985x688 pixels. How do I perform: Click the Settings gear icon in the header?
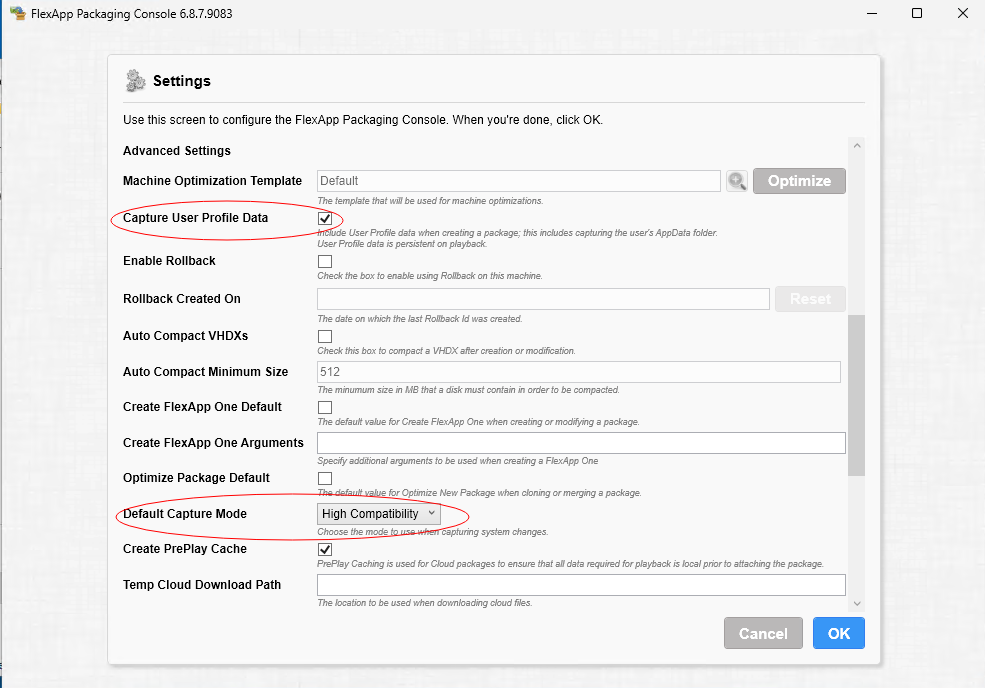[135, 81]
